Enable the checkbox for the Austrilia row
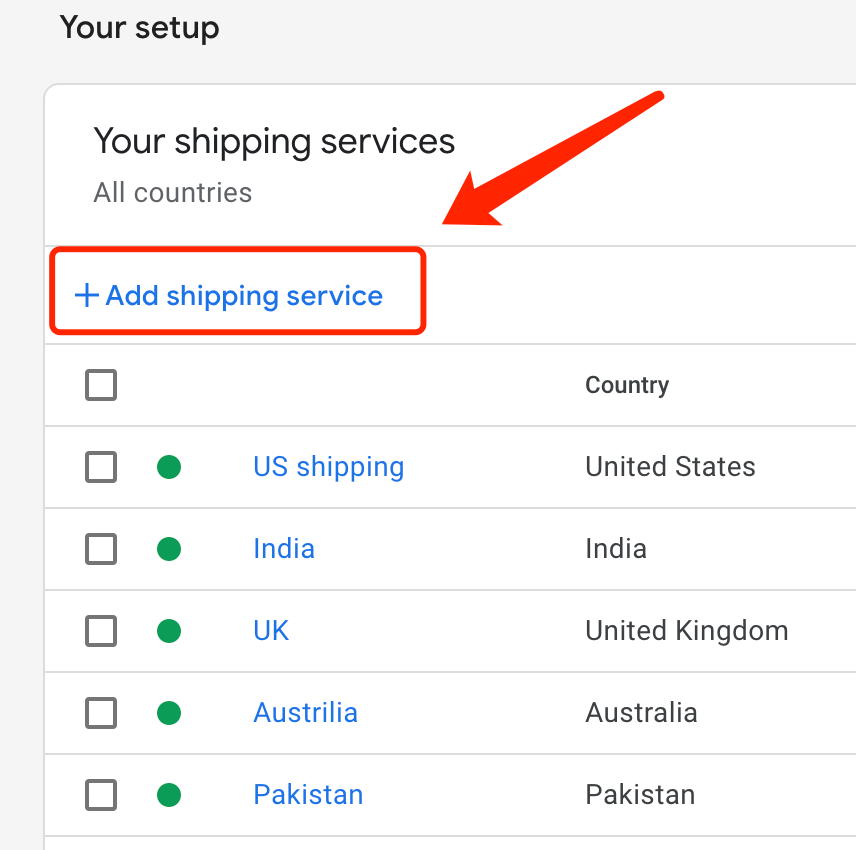 pyautogui.click(x=100, y=713)
